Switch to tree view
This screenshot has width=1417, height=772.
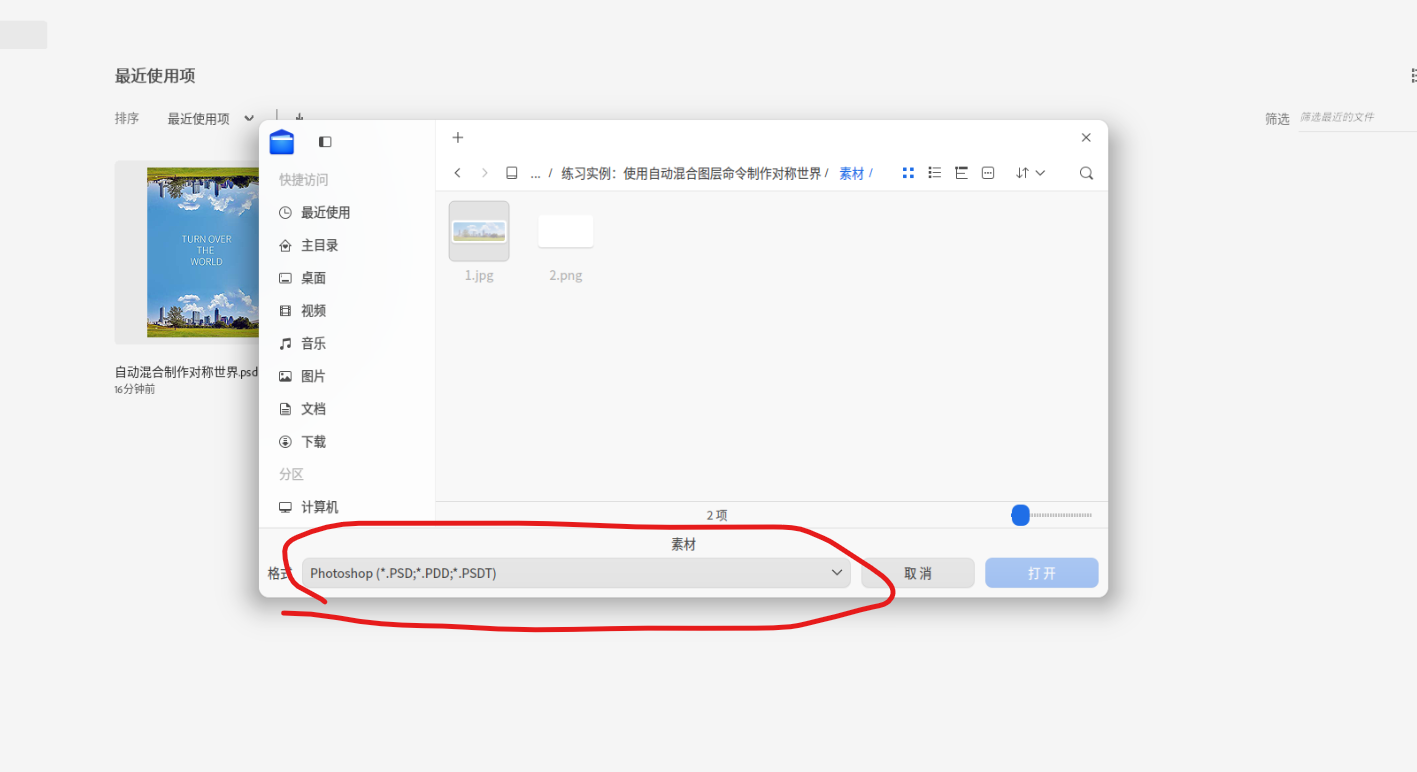click(x=961, y=173)
